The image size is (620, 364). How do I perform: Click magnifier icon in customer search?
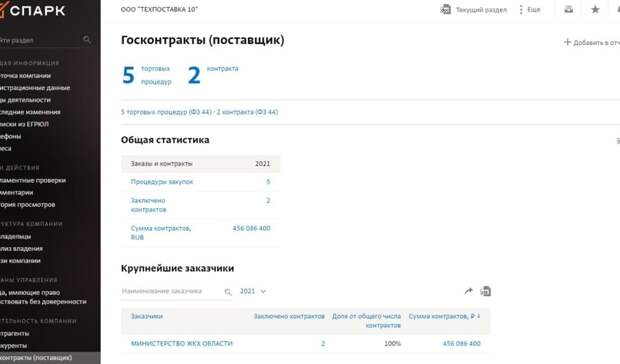[228, 292]
